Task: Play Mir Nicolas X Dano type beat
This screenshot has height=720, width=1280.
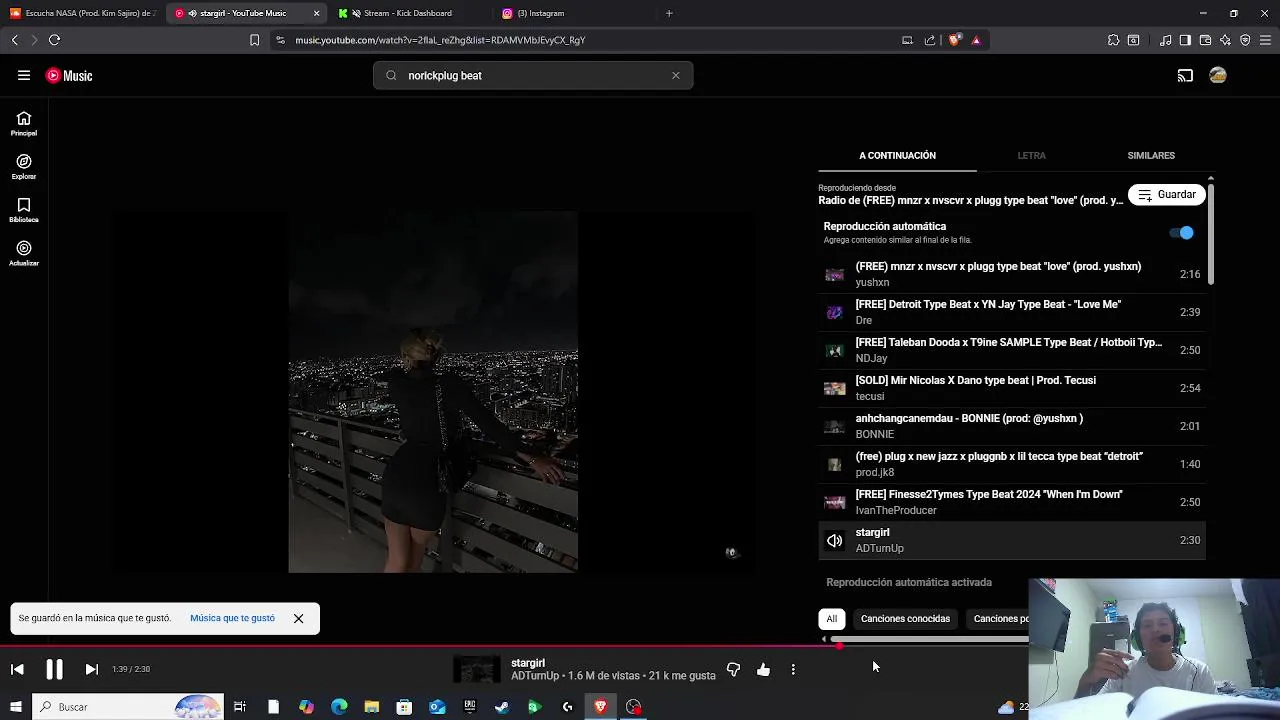Action: pyautogui.click(x=1012, y=388)
